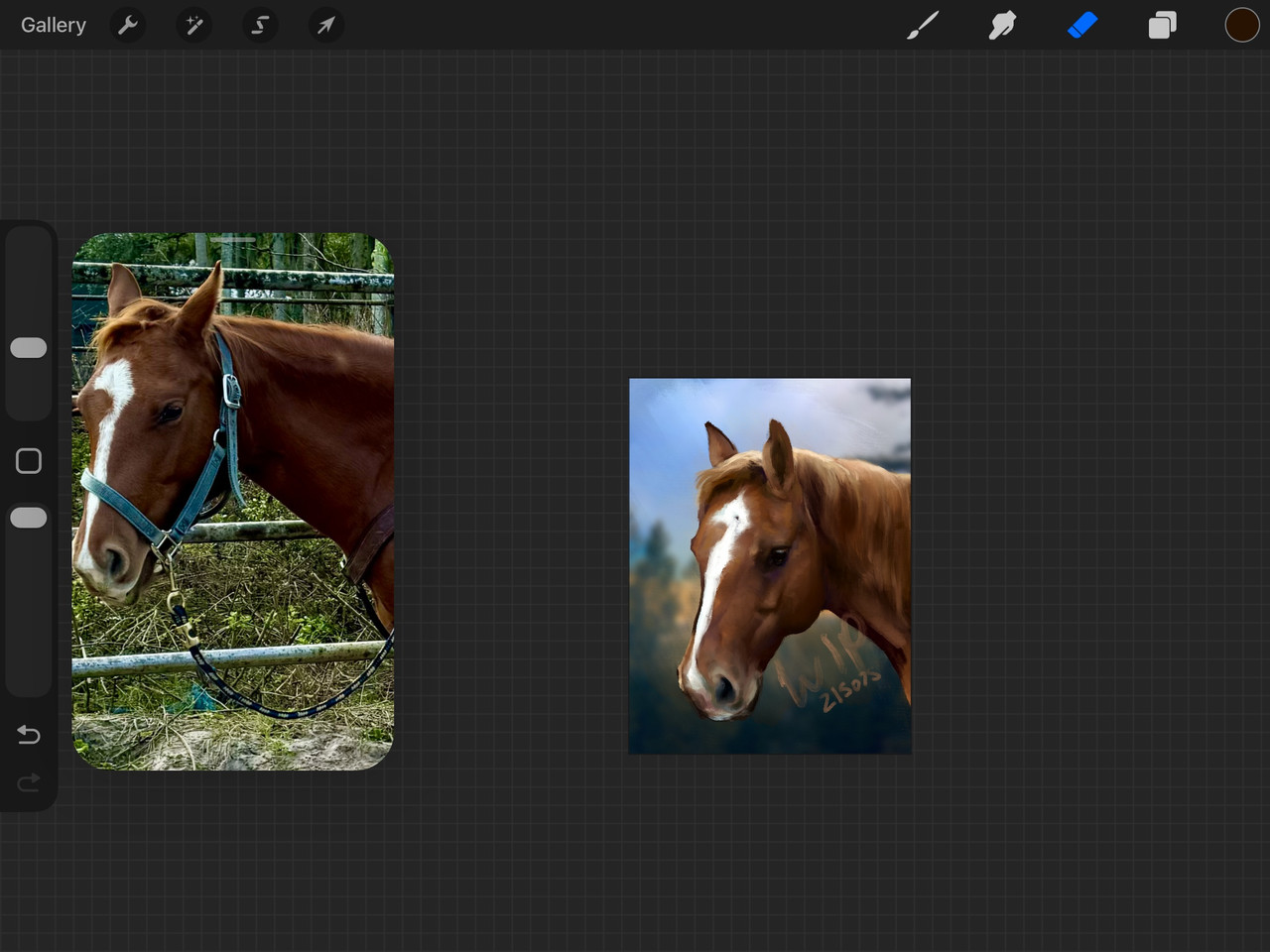Open the Adjustments magic wand menu

pos(193,25)
